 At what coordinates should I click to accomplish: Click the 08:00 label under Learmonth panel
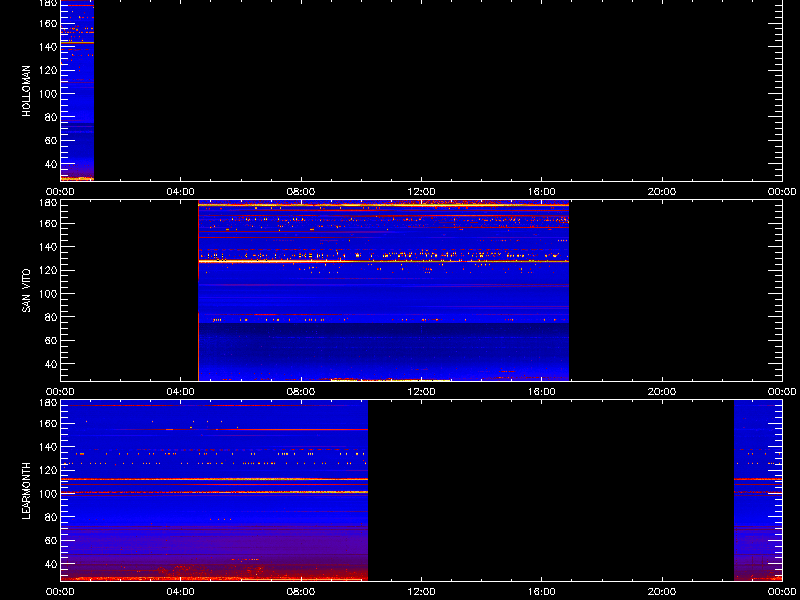click(301, 592)
